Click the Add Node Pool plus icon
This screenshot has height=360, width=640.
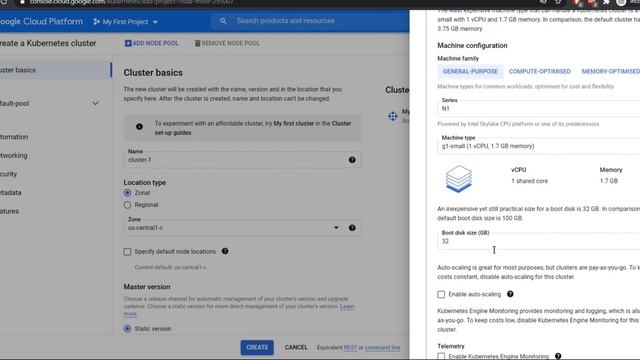coord(128,43)
